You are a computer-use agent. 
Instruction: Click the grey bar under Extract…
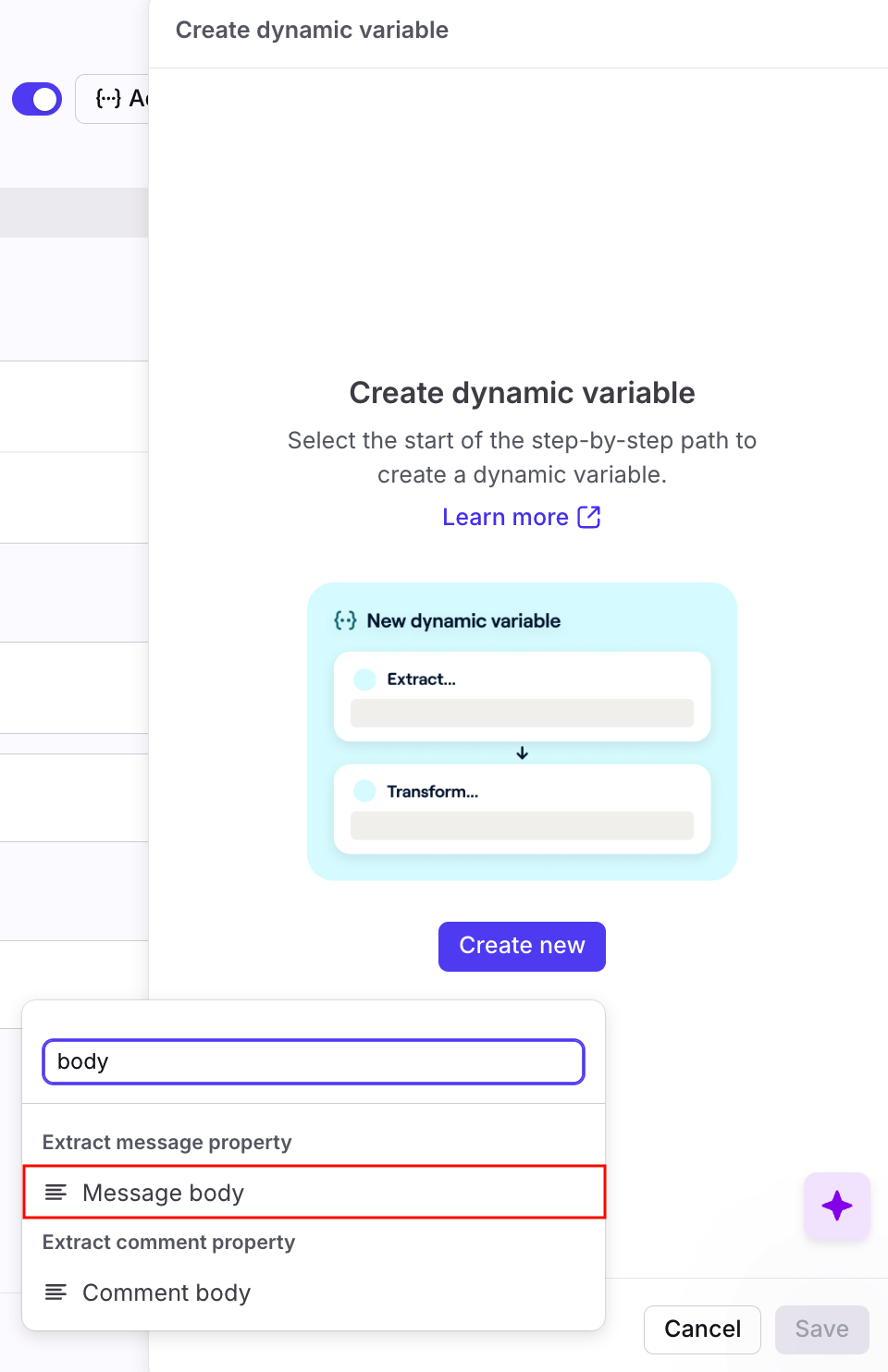pos(522,713)
